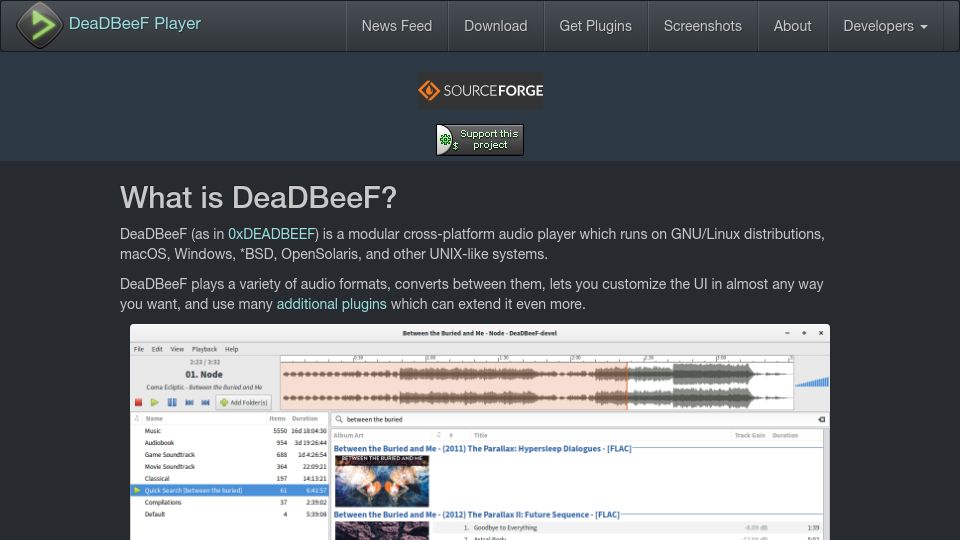Click the DeaDBeeF green play-arrow logo

click(39, 25)
